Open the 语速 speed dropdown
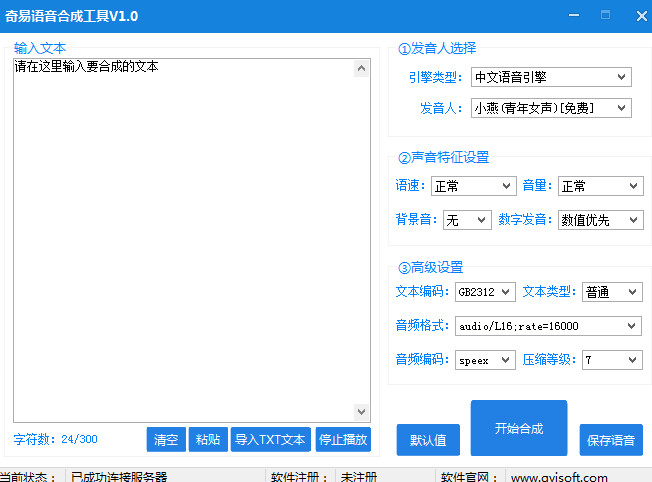Viewport: 652px width, 482px height. 473,187
